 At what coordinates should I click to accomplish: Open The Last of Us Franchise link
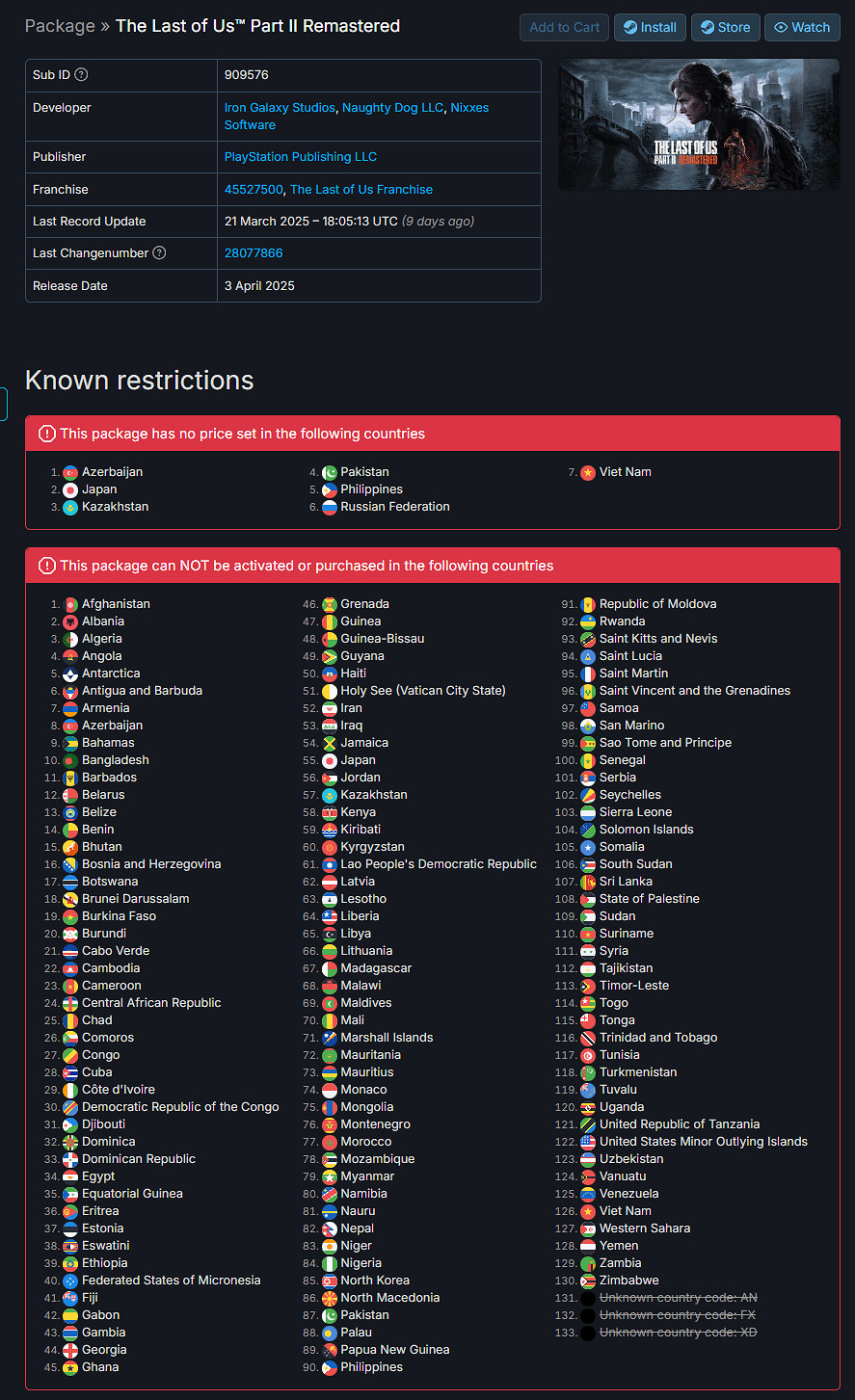click(361, 190)
